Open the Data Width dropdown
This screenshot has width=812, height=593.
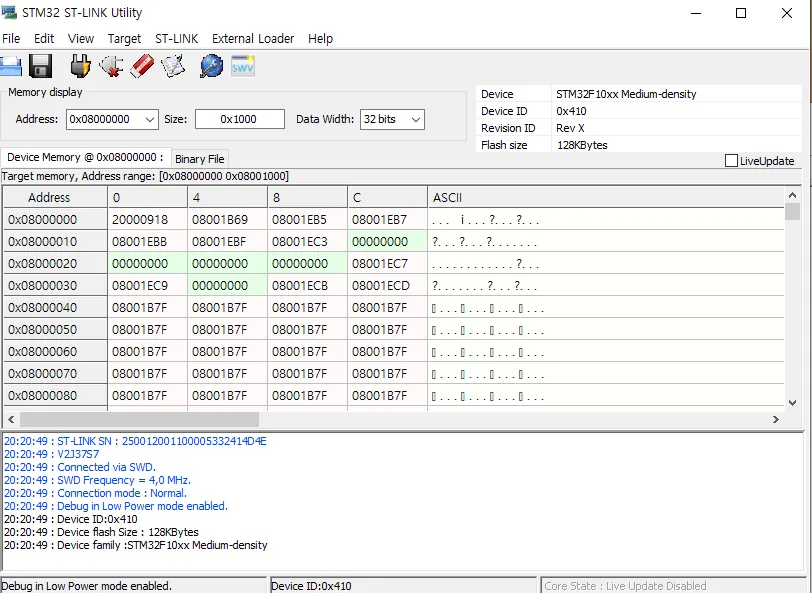tap(415, 120)
